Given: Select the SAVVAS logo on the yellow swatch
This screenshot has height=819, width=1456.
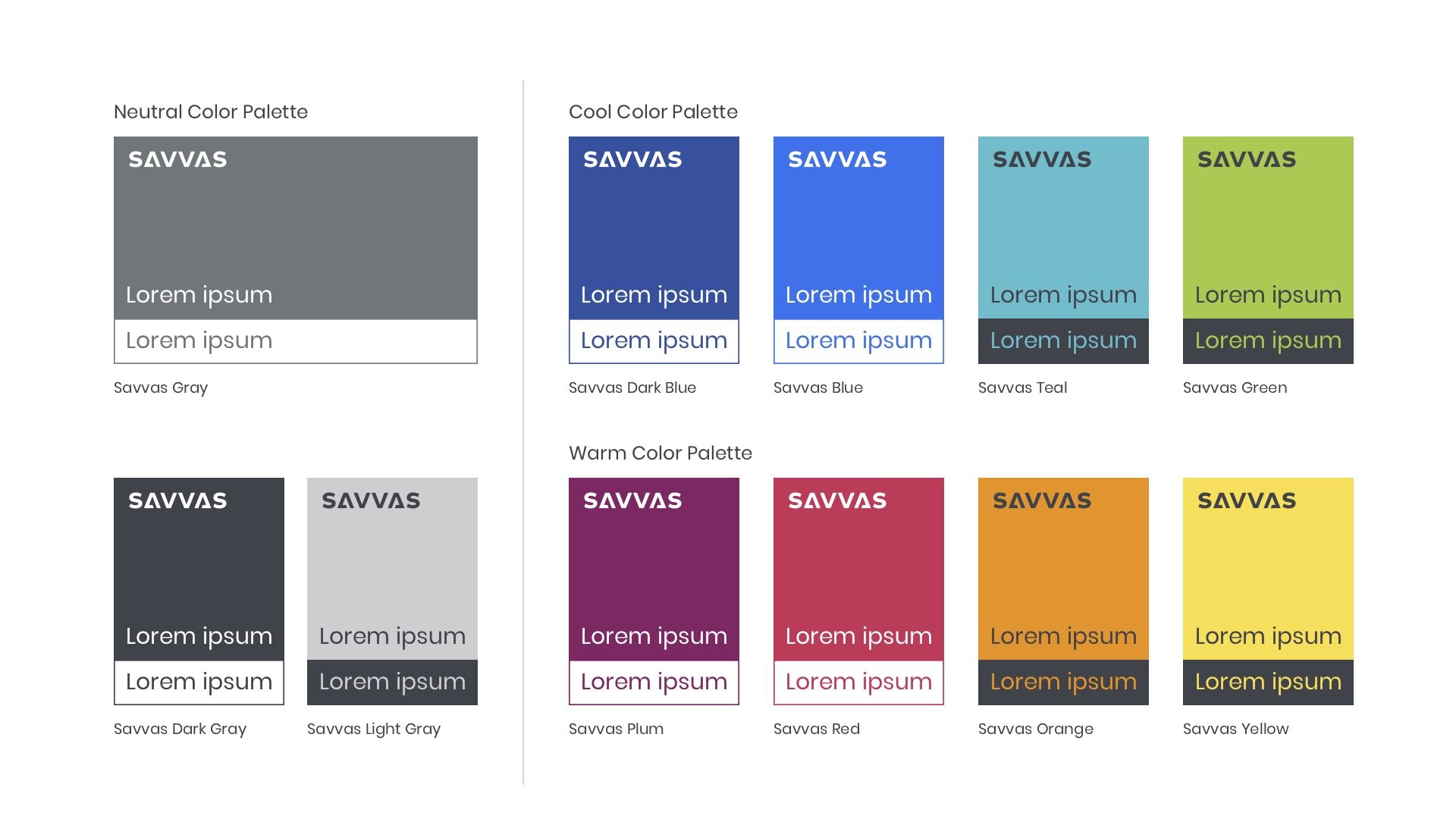Looking at the screenshot, I should click(x=1247, y=500).
